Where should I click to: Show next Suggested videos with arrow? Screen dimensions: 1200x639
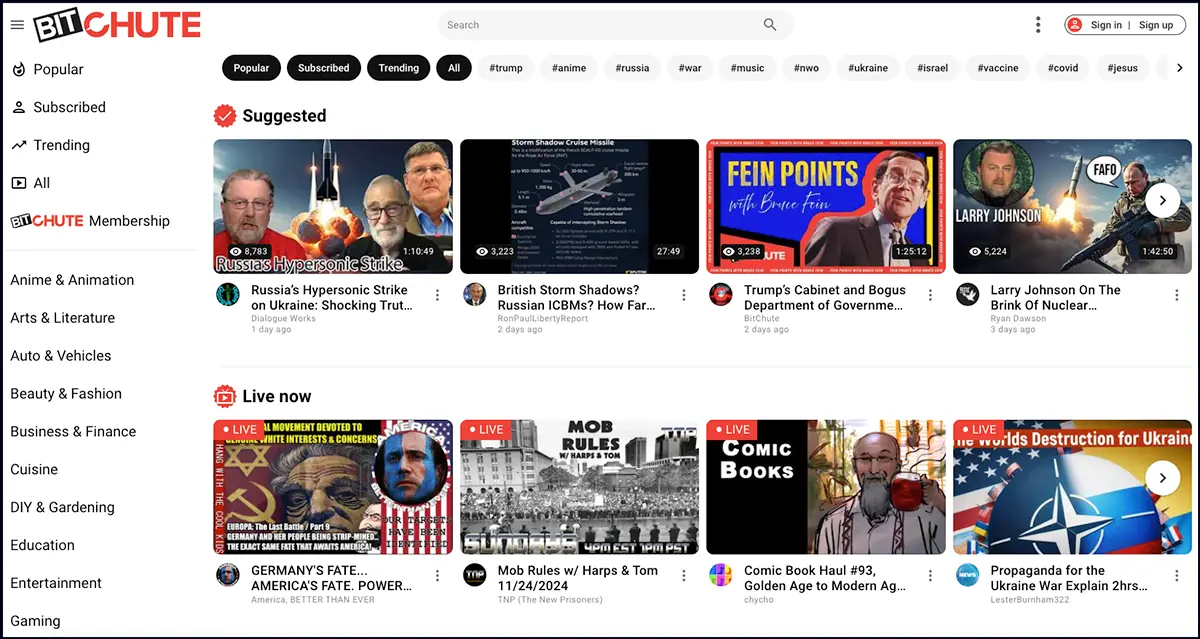coord(1162,200)
